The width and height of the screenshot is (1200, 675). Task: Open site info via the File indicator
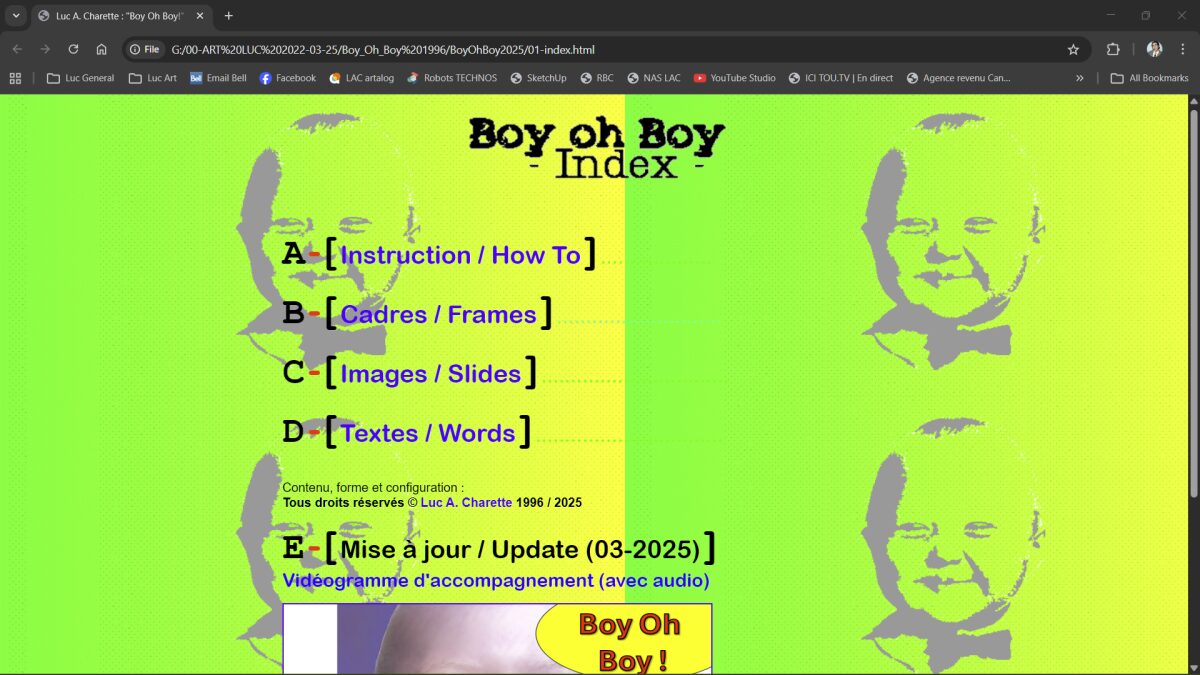(x=146, y=48)
